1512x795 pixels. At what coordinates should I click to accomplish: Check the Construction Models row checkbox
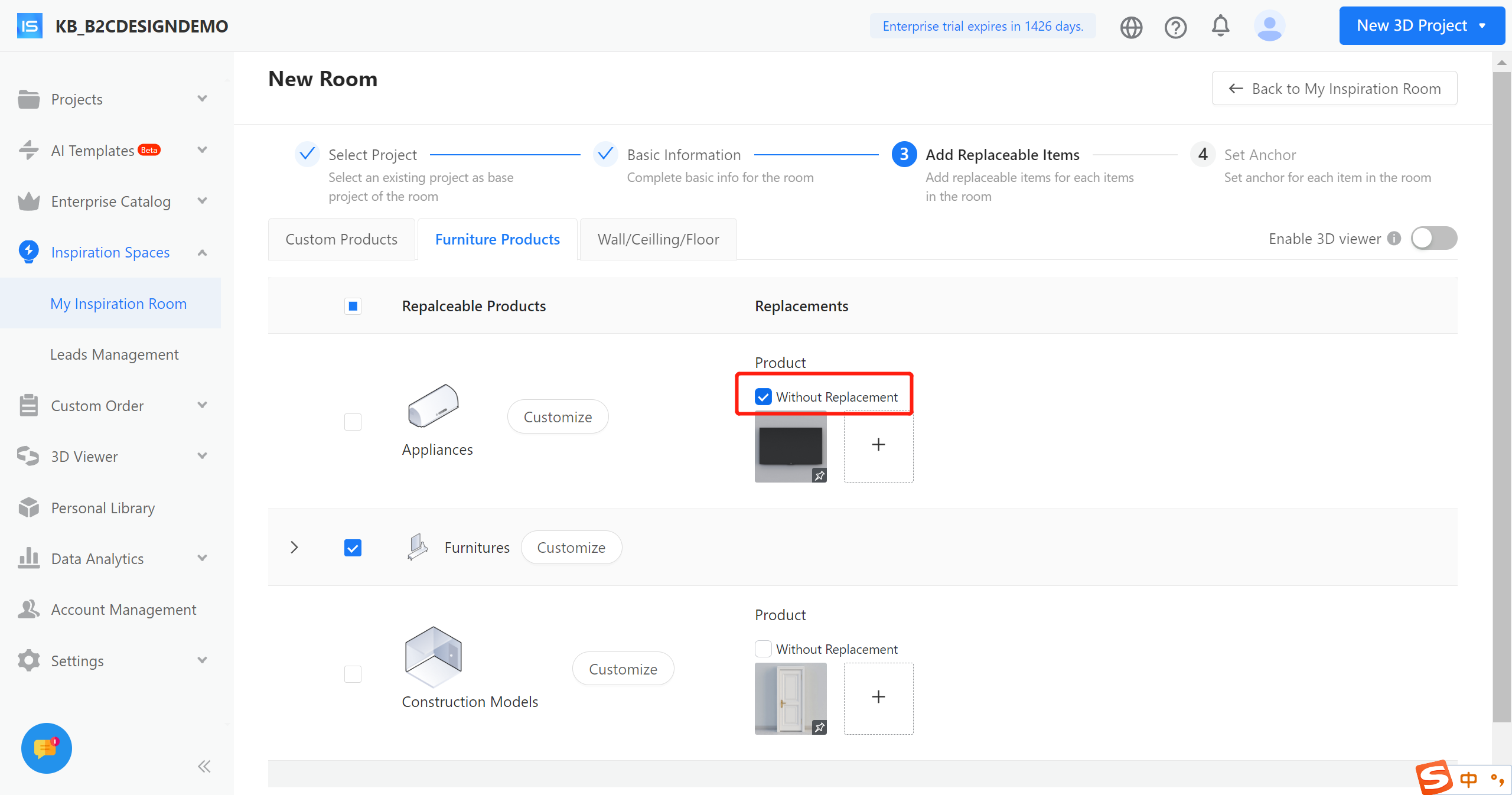coord(353,674)
